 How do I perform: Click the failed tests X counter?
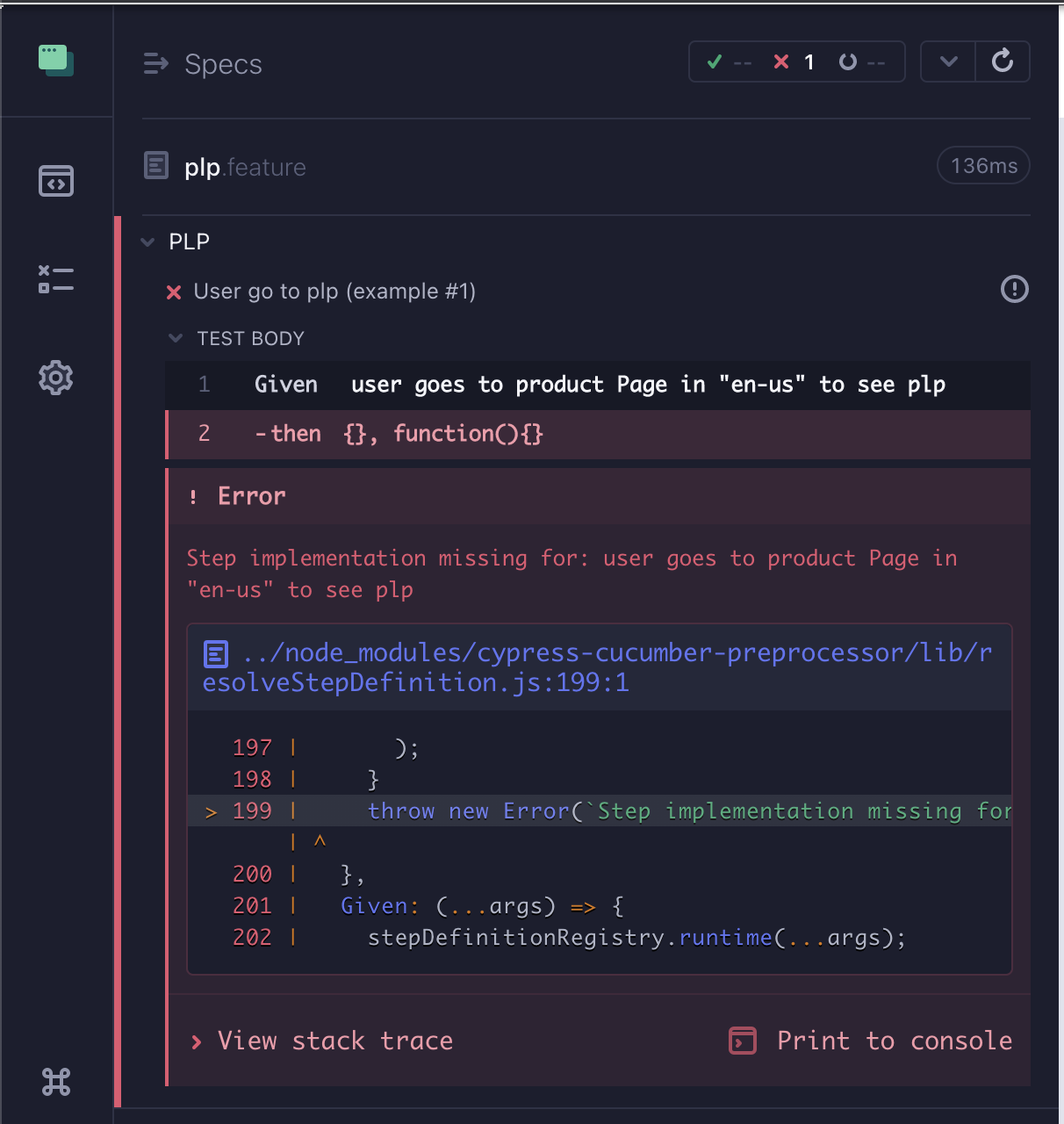tap(794, 61)
